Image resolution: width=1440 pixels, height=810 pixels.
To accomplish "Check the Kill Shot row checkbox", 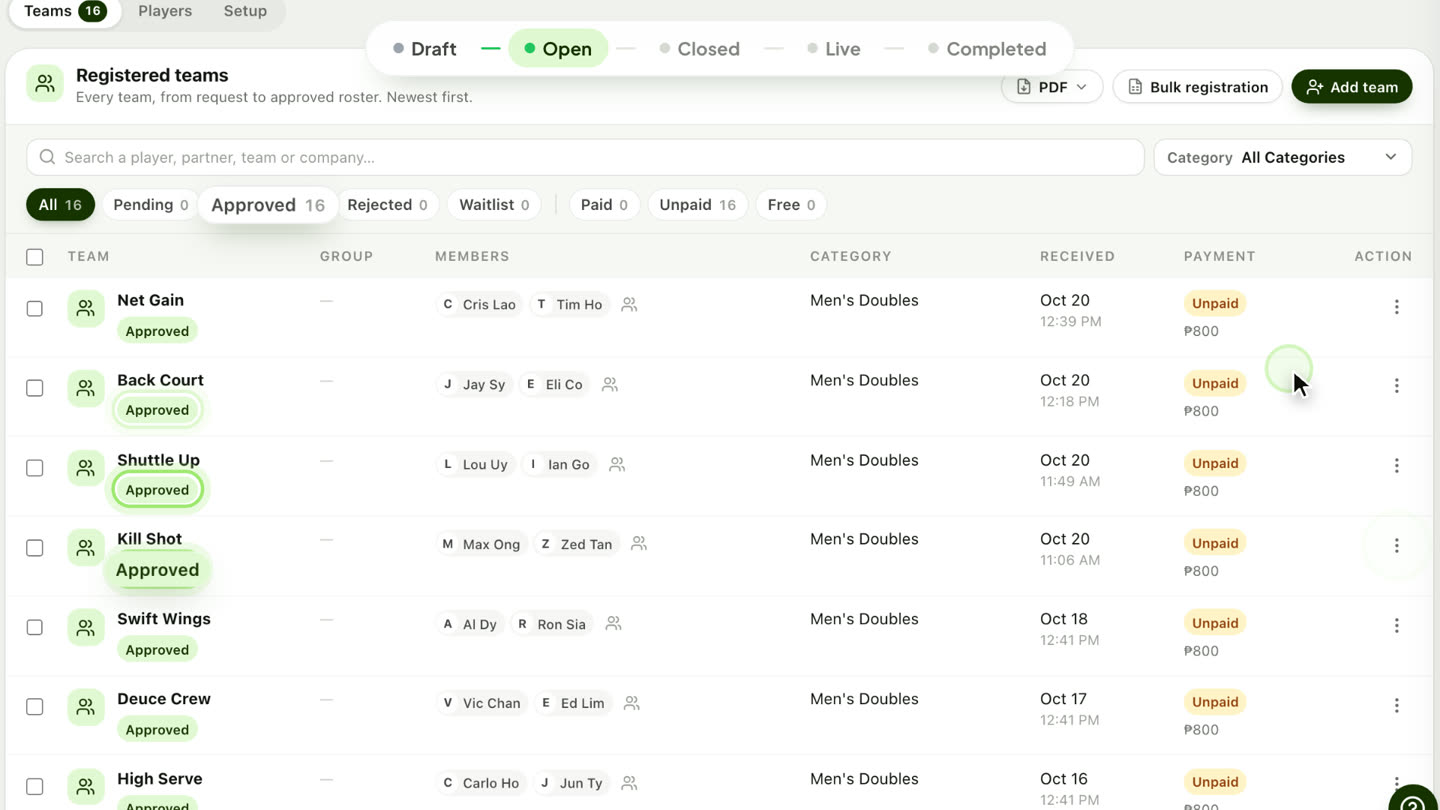I will point(35,548).
